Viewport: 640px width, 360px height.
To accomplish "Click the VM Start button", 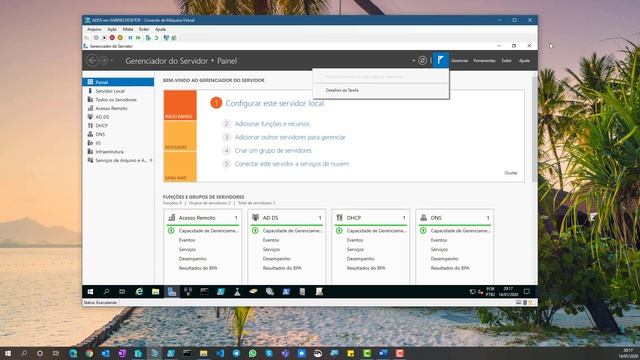I will click(90, 291).
